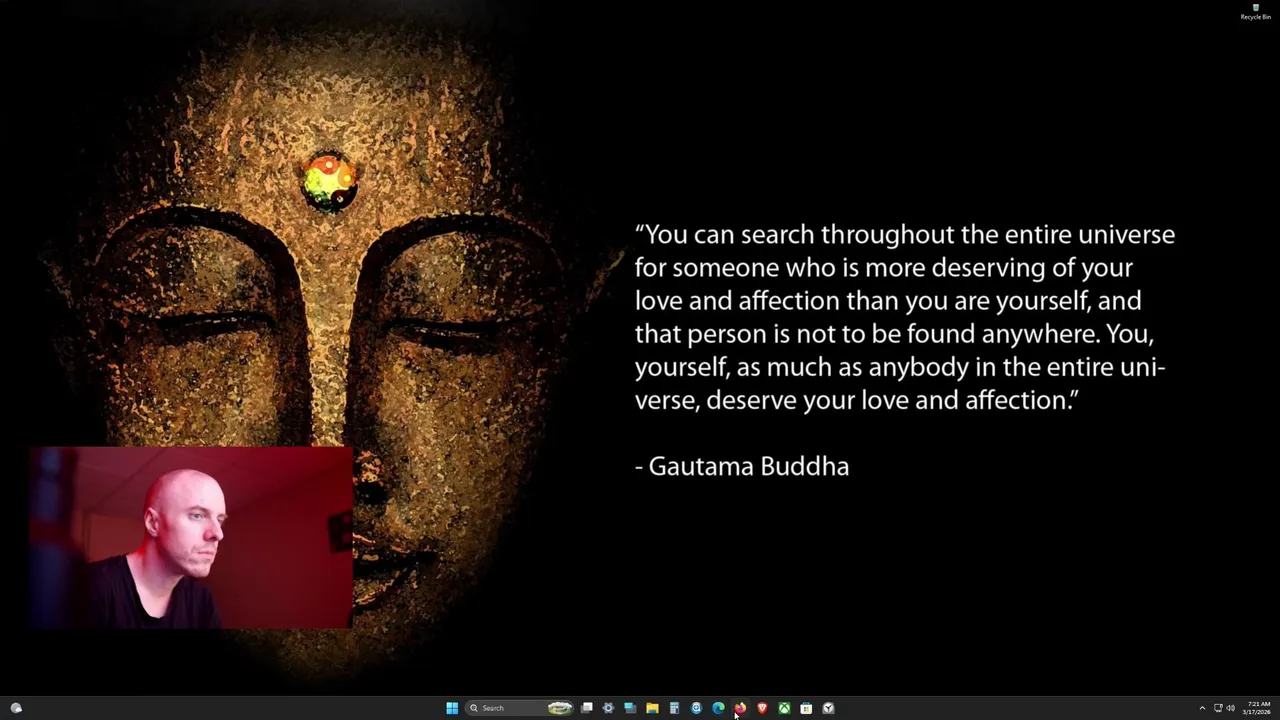The image size is (1280, 720).
Task: Open Task View from the taskbar
Action: pyautogui.click(x=587, y=708)
